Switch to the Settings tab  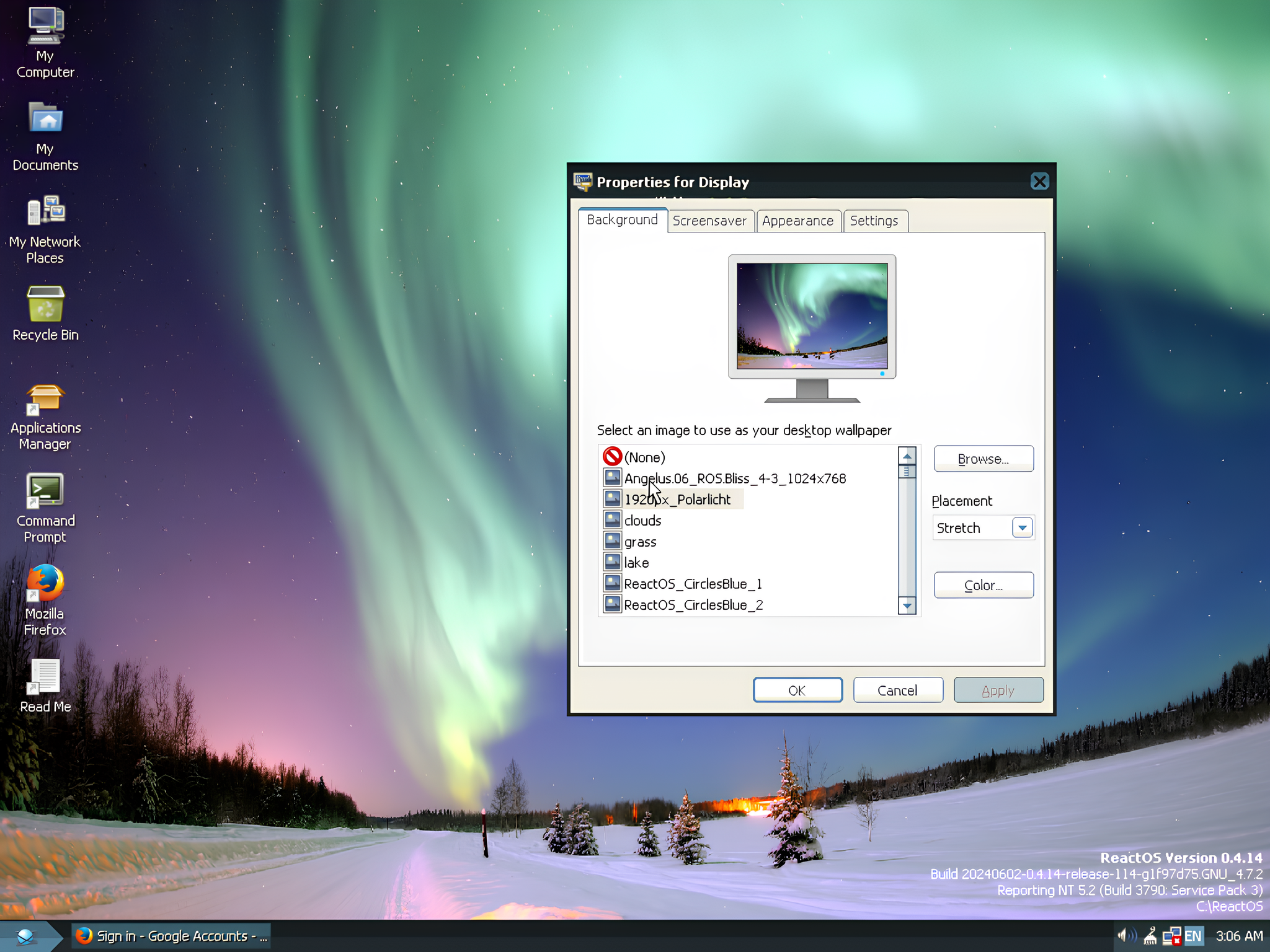tap(874, 221)
